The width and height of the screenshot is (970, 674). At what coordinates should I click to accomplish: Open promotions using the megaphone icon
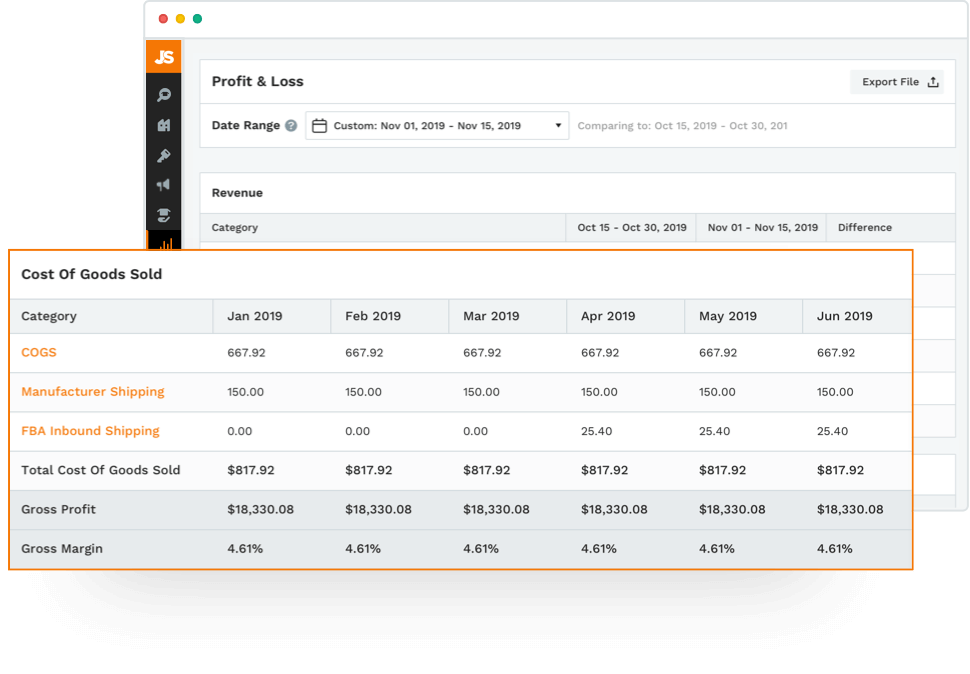pyautogui.click(x=163, y=185)
